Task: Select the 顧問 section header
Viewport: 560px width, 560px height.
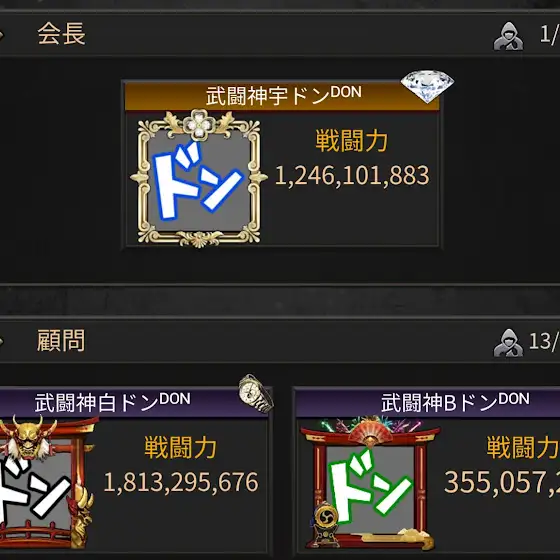Action: (x=280, y=341)
